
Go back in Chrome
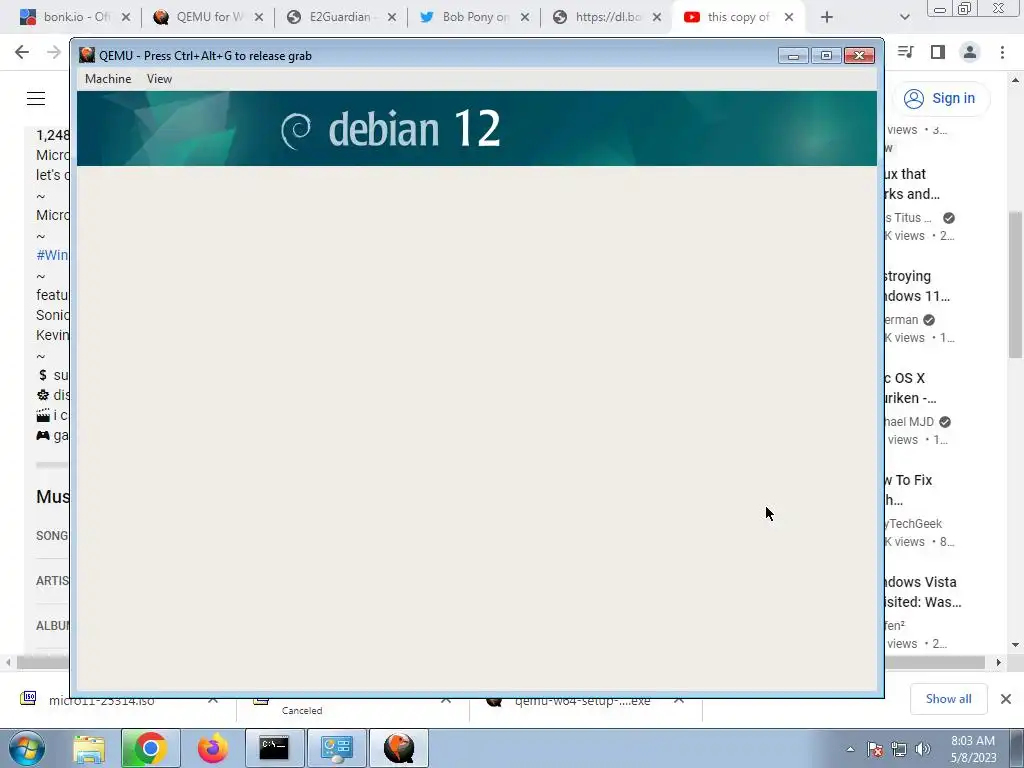click(x=22, y=52)
